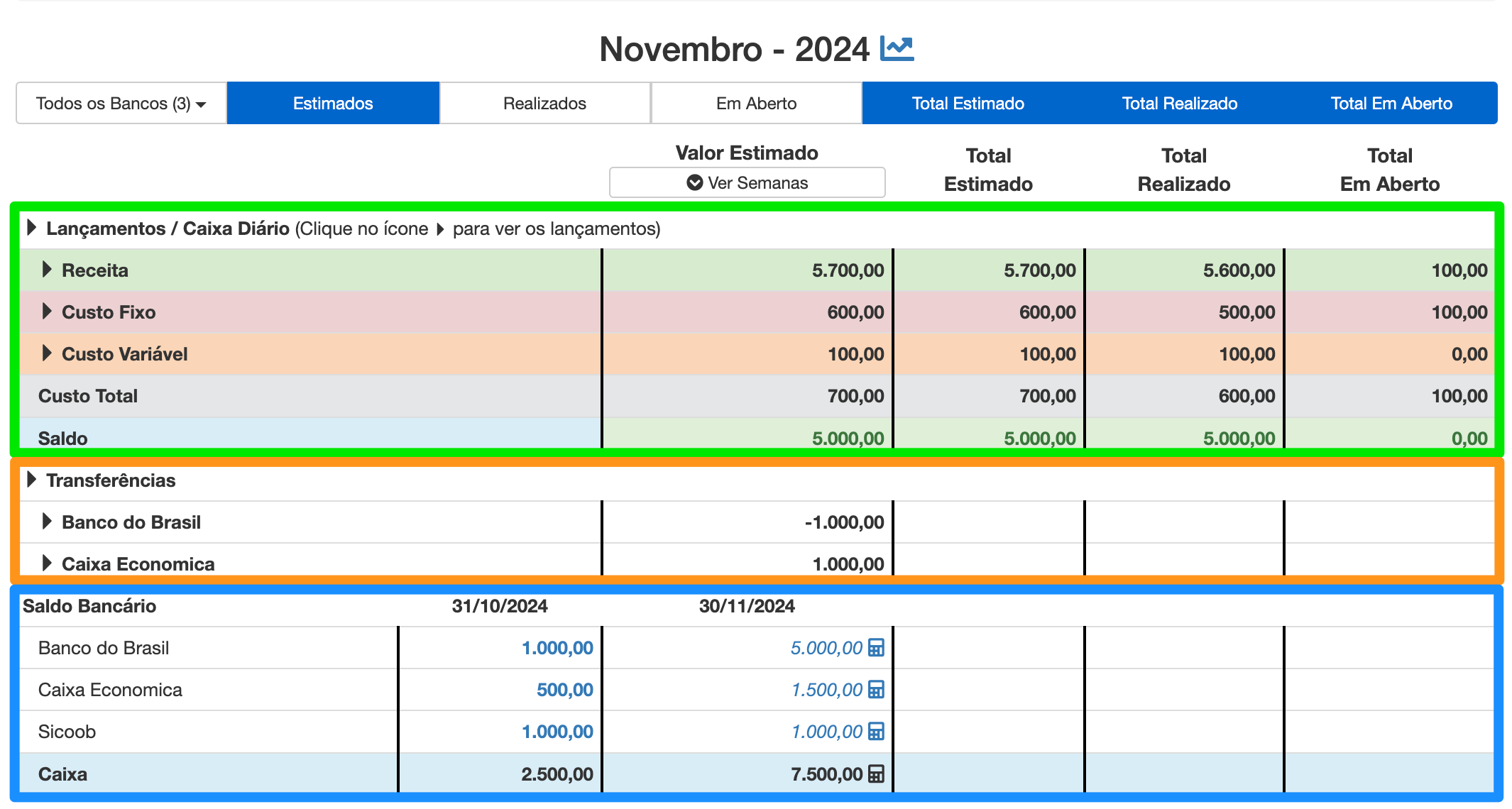Viewport: 1512px width, 809px height.
Task: Select the Em Aberto tab
Action: pos(756,103)
